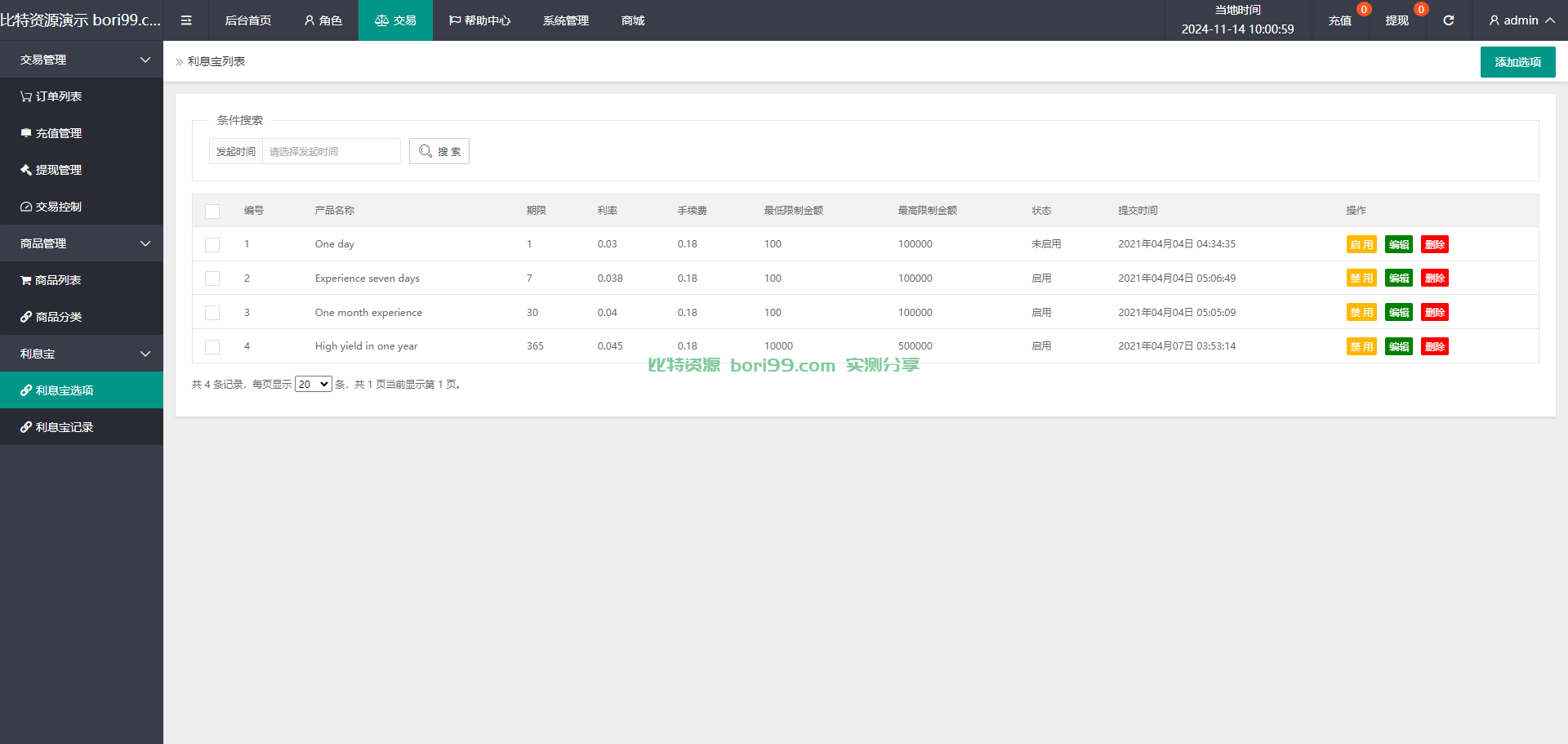Open 商品列表 in sidebar
1568x744 pixels.
(x=82, y=280)
